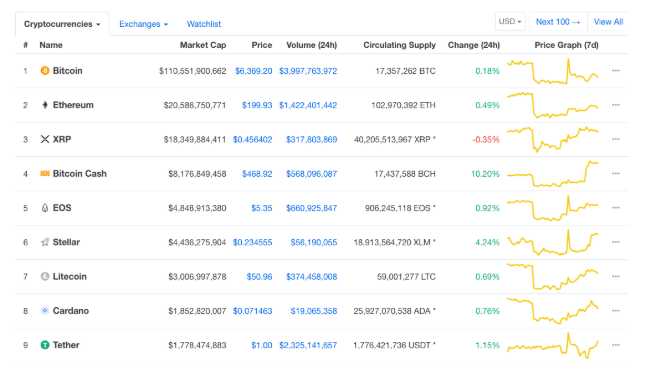The width and height of the screenshot is (649, 372).
Task: Open the Tether name link
Action: (x=66, y=345)
